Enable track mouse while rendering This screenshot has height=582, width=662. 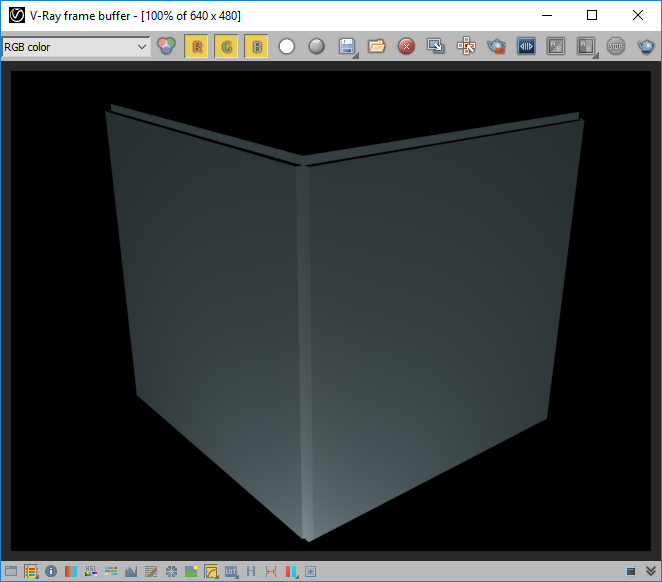tap(466, 46)
